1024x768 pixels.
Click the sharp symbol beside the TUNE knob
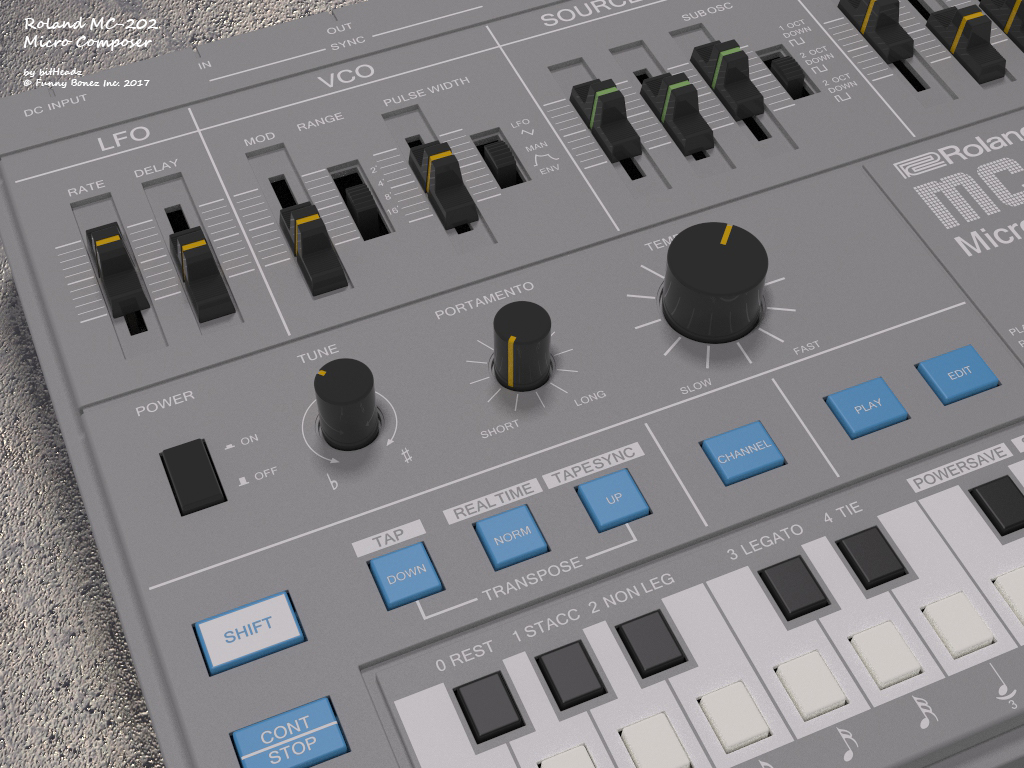(x=408, y=454)
